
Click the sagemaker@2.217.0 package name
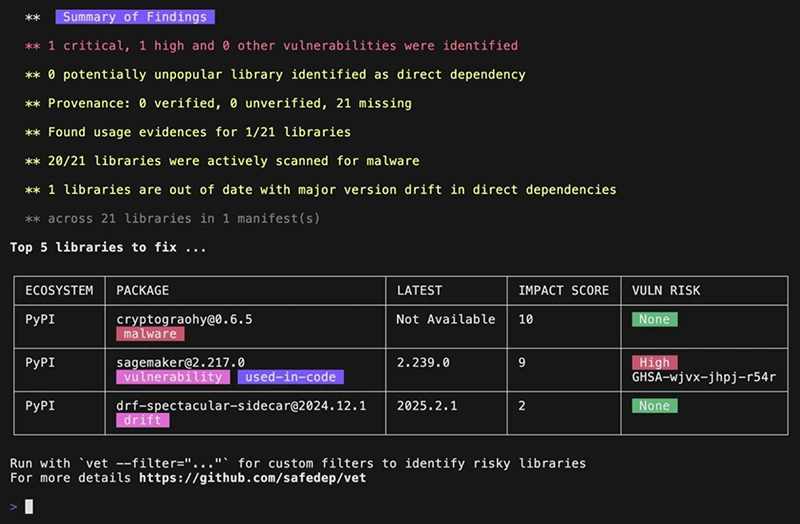(x=180, y=362)
